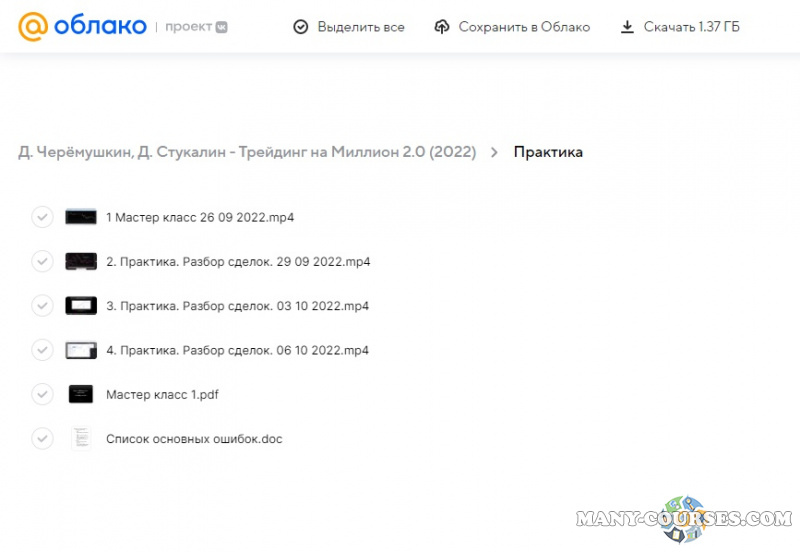Click the download arrow icon

point(627,27)
